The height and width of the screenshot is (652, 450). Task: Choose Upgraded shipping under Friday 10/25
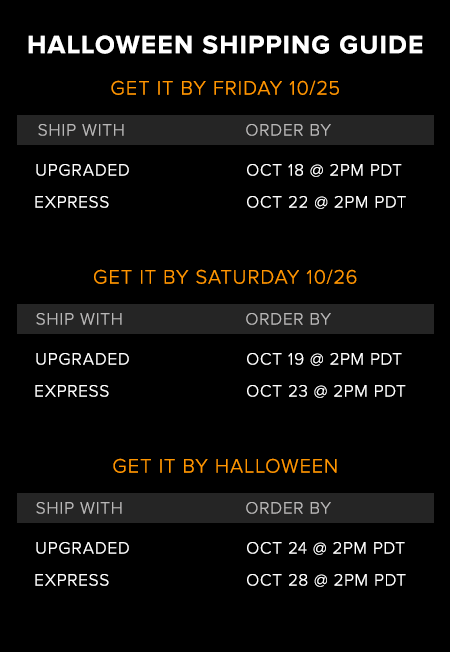82,170
